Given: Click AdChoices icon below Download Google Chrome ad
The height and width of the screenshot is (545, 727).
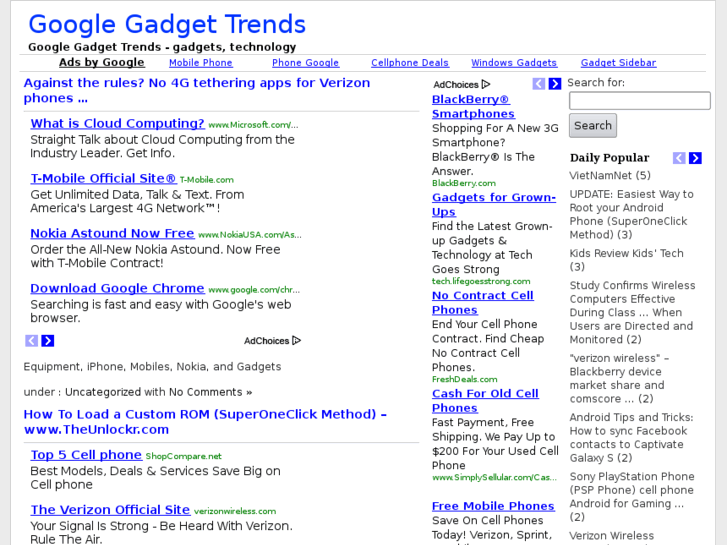Looking at the screenshot, I should tap(296, 341).
